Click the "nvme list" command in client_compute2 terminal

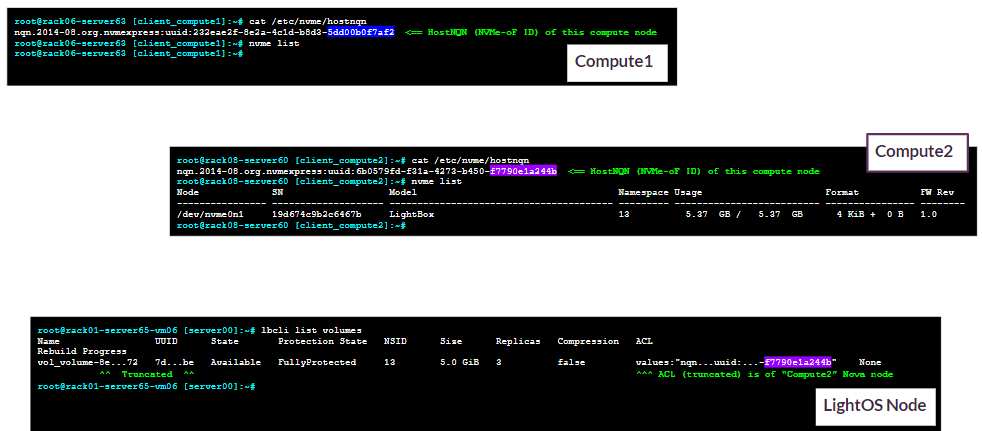click(x=437, y=182)
